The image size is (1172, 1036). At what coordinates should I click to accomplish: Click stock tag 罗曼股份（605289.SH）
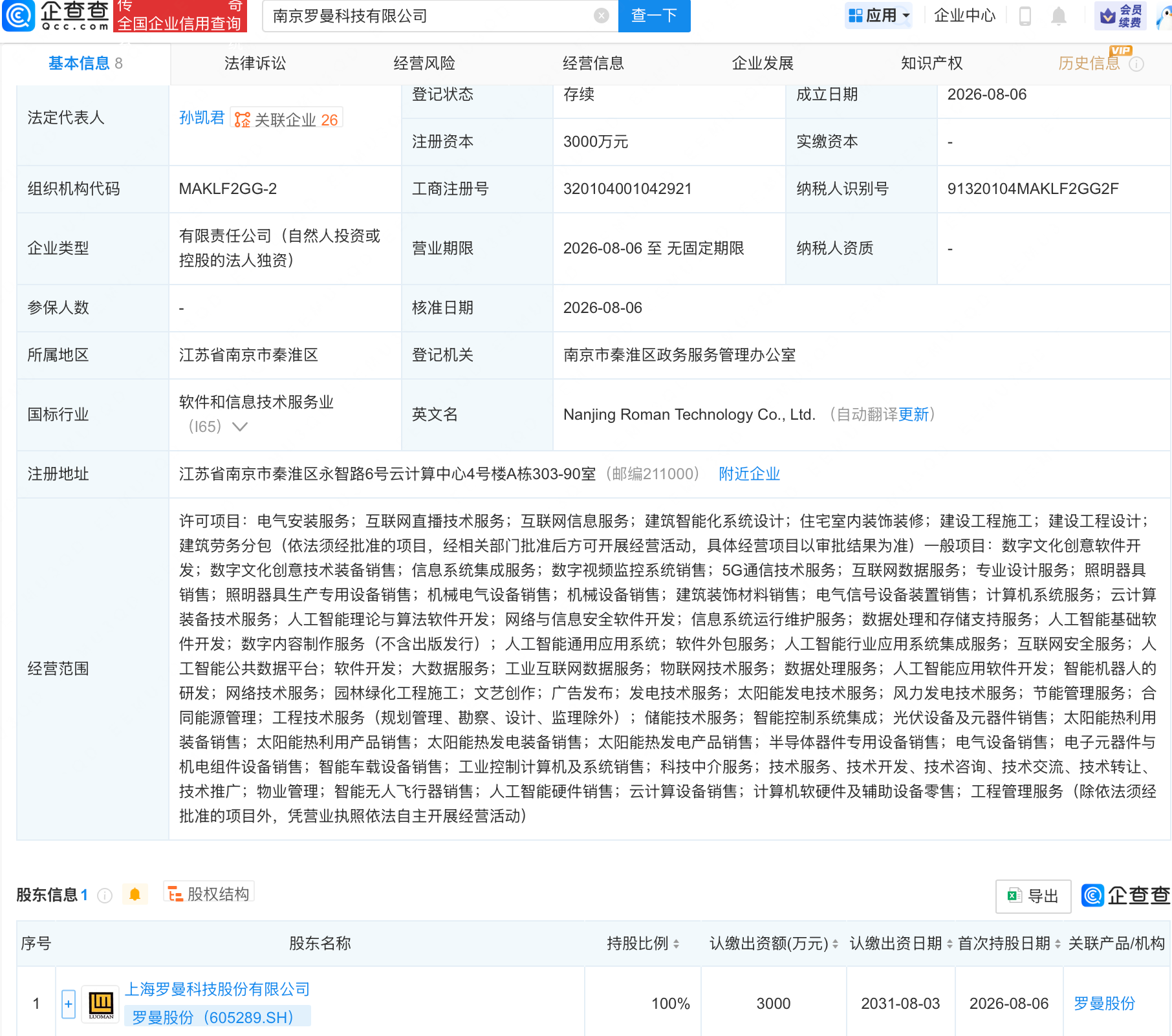[217, 1017]
